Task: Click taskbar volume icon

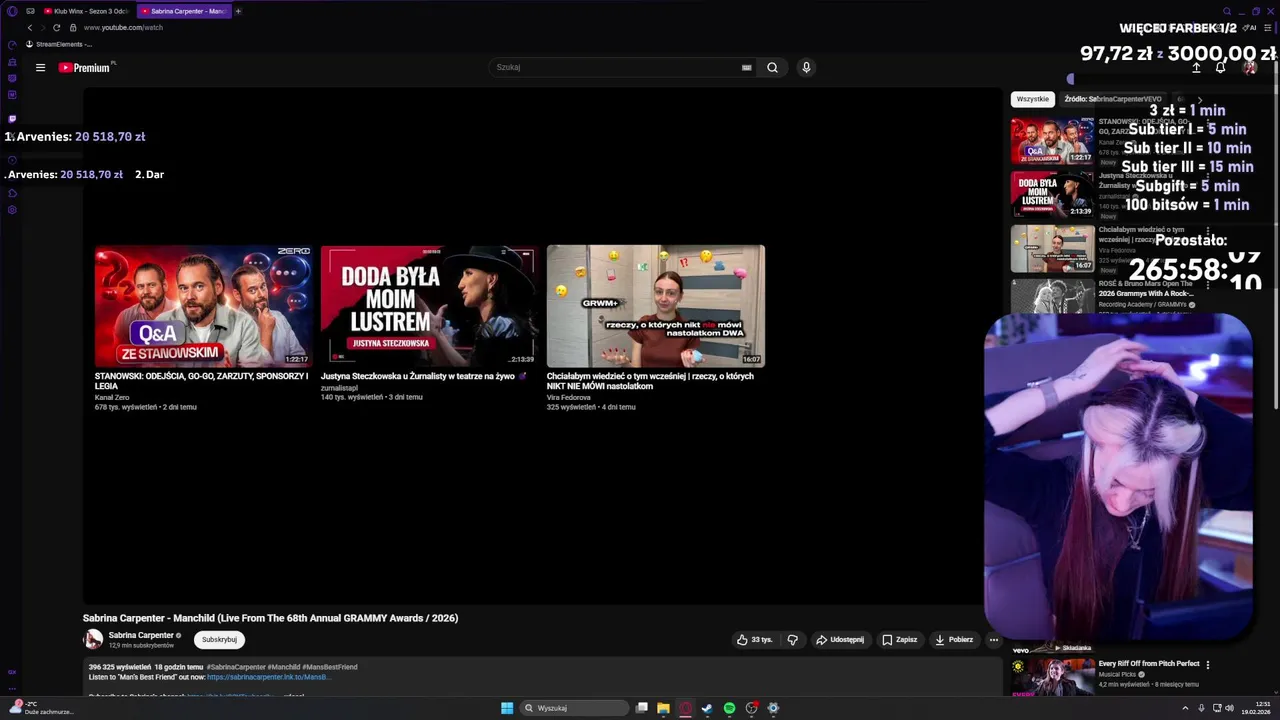Action: point(1229,708)
